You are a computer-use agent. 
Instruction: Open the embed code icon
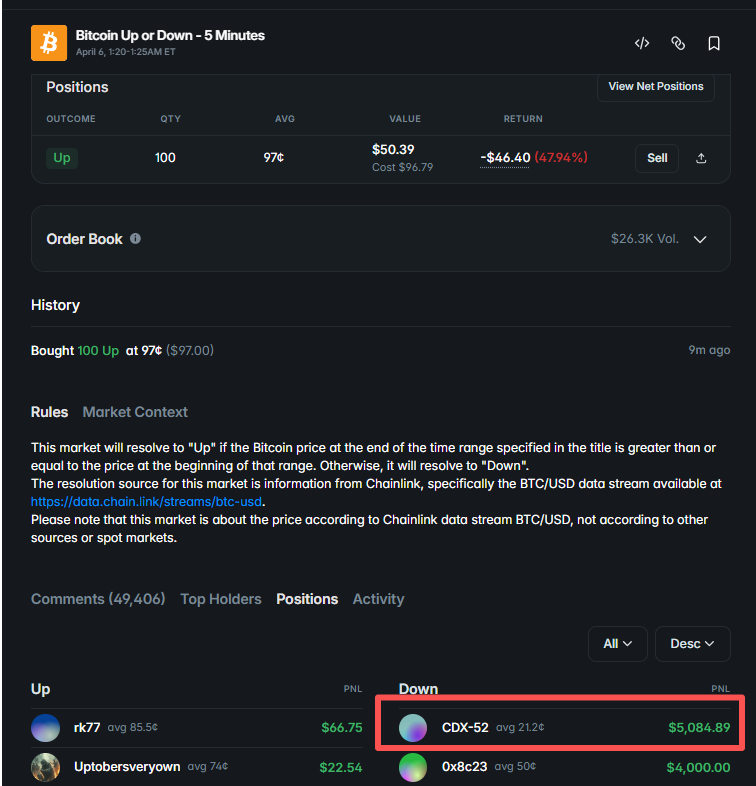click(x=642, y=43)
